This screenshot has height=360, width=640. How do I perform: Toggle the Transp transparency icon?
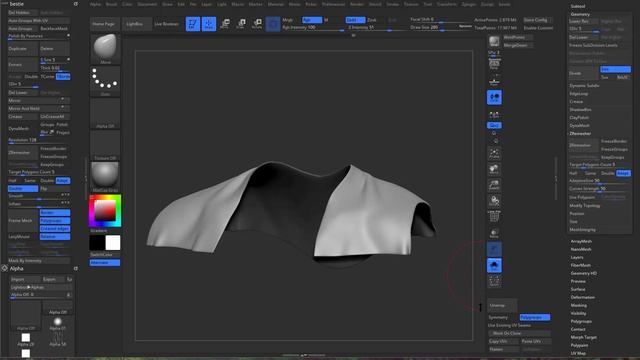[494, 233]
